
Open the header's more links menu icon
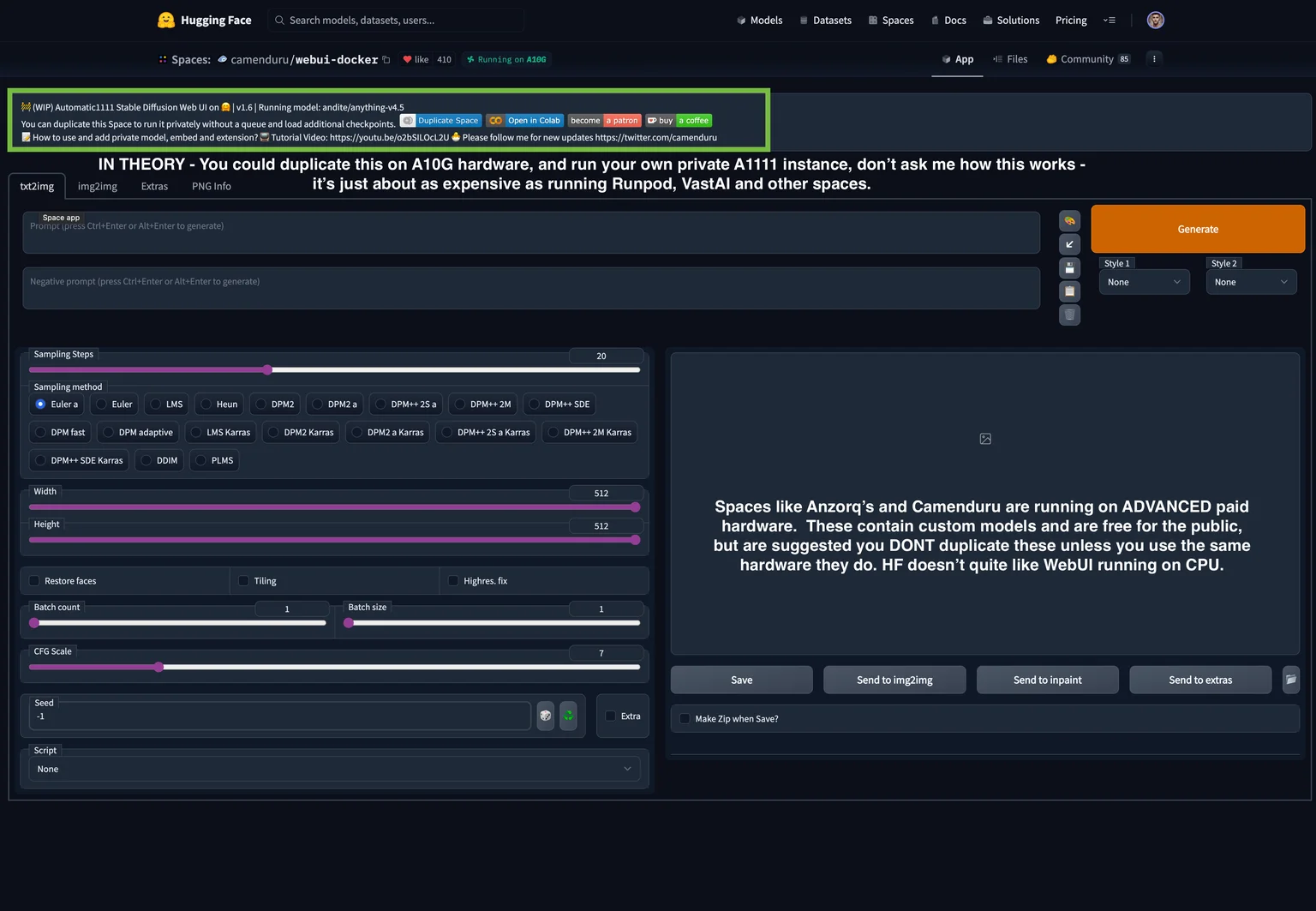coord(1109,20)
